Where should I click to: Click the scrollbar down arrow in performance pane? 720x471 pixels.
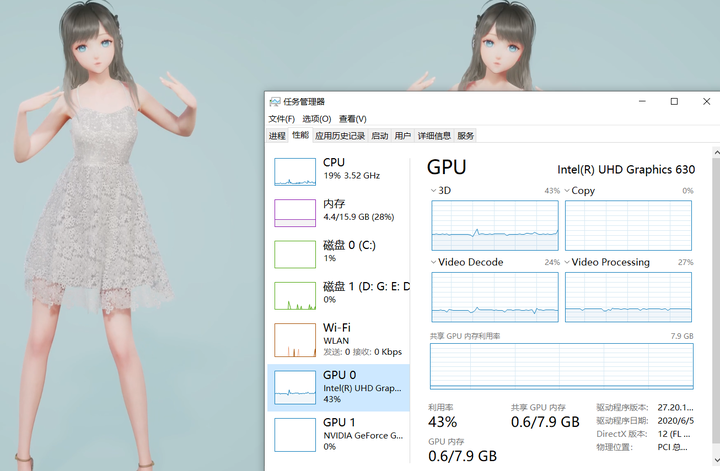(x=716, y=460)
